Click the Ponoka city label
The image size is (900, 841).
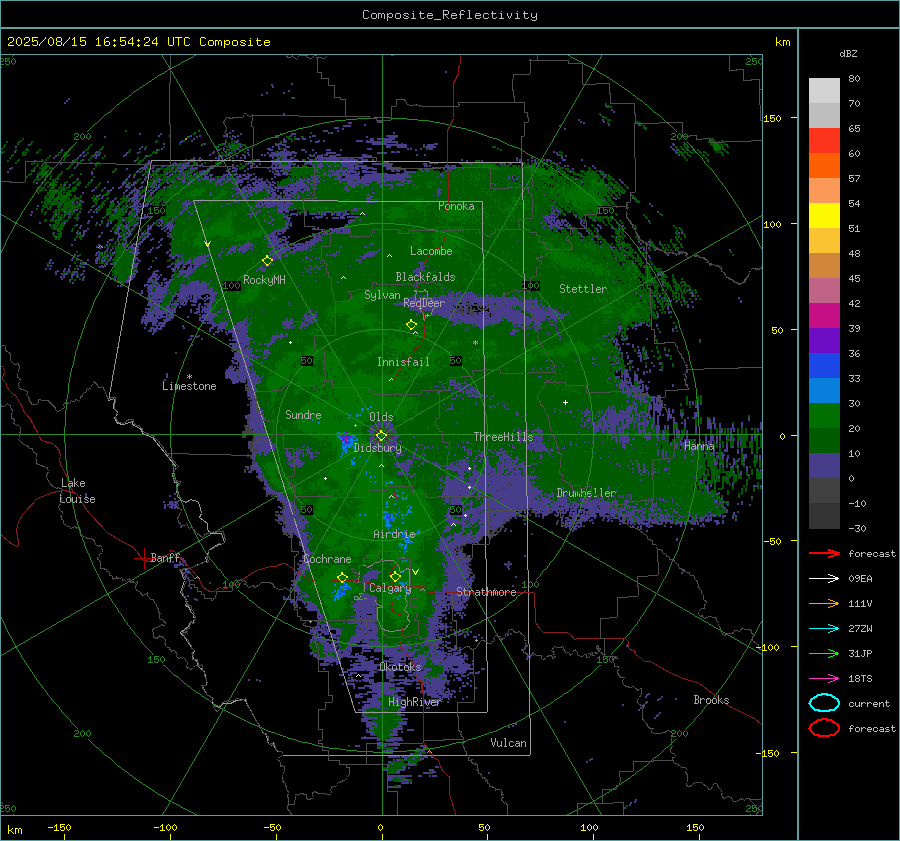pyautogui.click(x=456, y=206)
